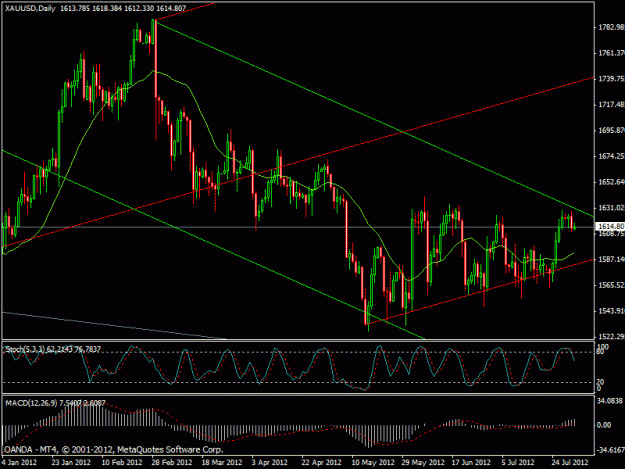The image size is (625, 469).
Task: Click the 28 Feb 2012 date label
Action: [172, 463]
